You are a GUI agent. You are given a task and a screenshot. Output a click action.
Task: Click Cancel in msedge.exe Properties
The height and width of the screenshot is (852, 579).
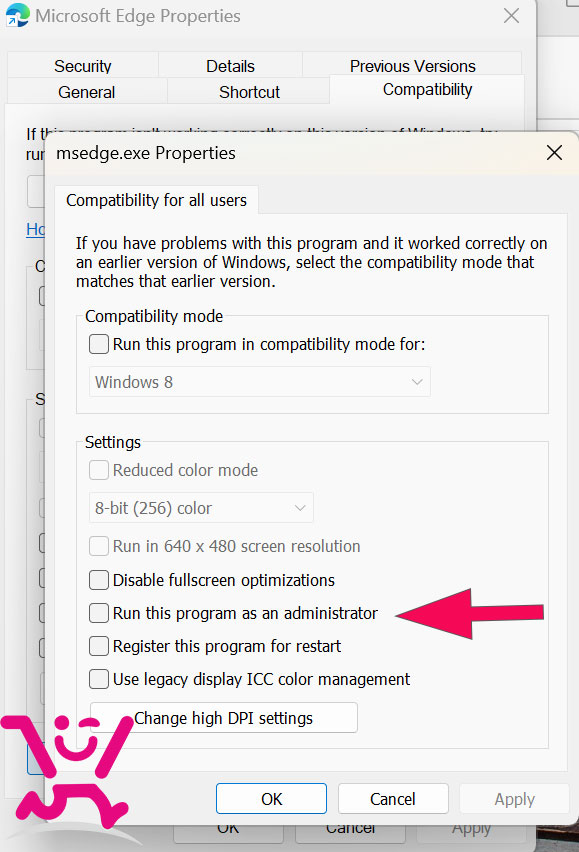[x=393, y=799]
